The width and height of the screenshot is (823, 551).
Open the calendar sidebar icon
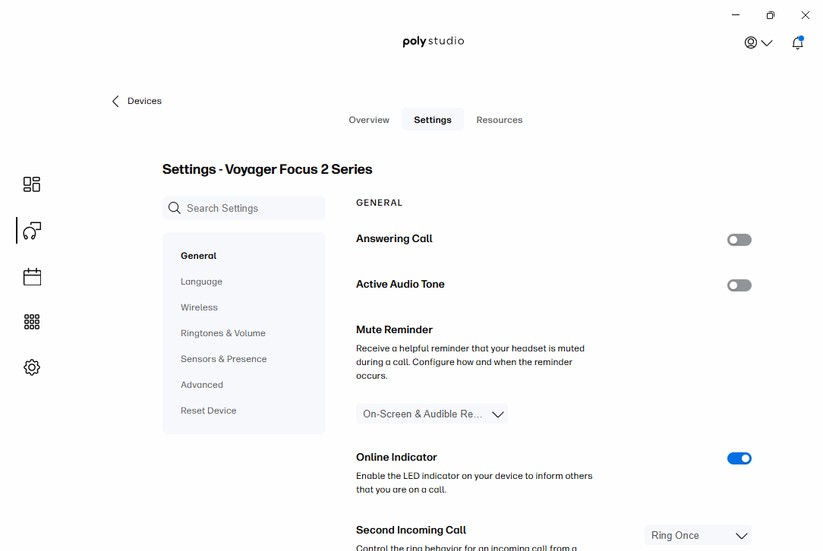tap(32, 277)
